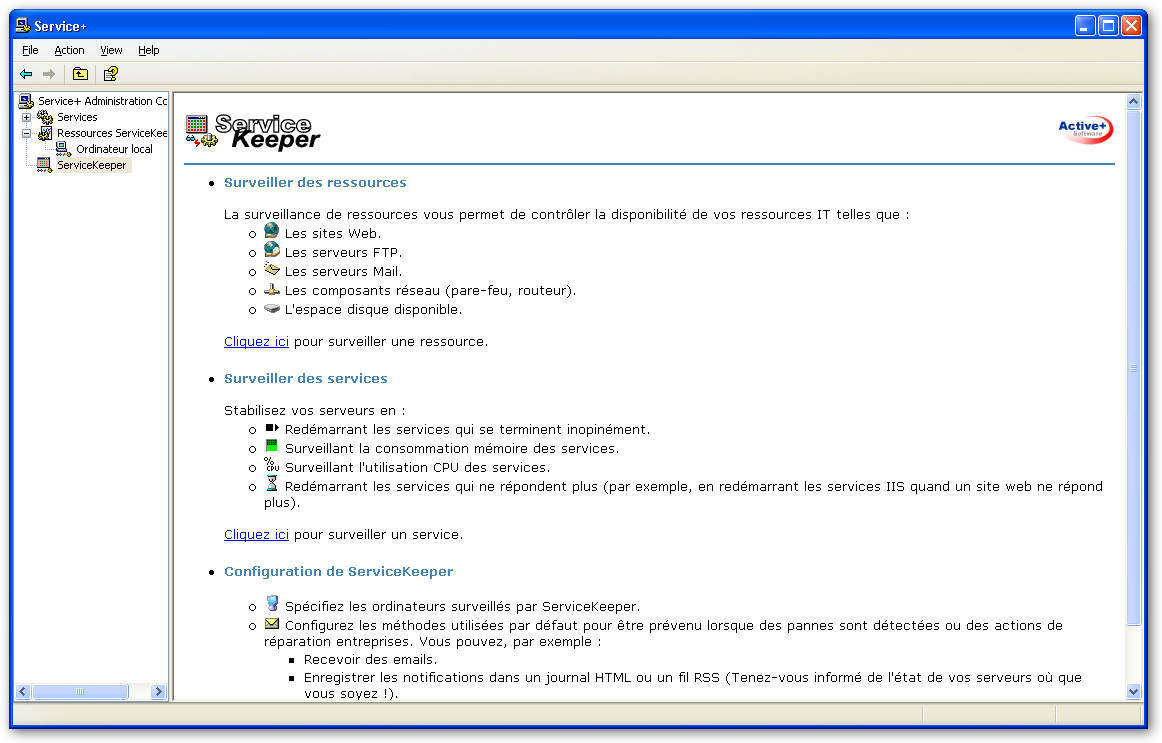Click 'Surveiller des services' heading
The image size is (1162, 743).
click(x=305, y=379)
